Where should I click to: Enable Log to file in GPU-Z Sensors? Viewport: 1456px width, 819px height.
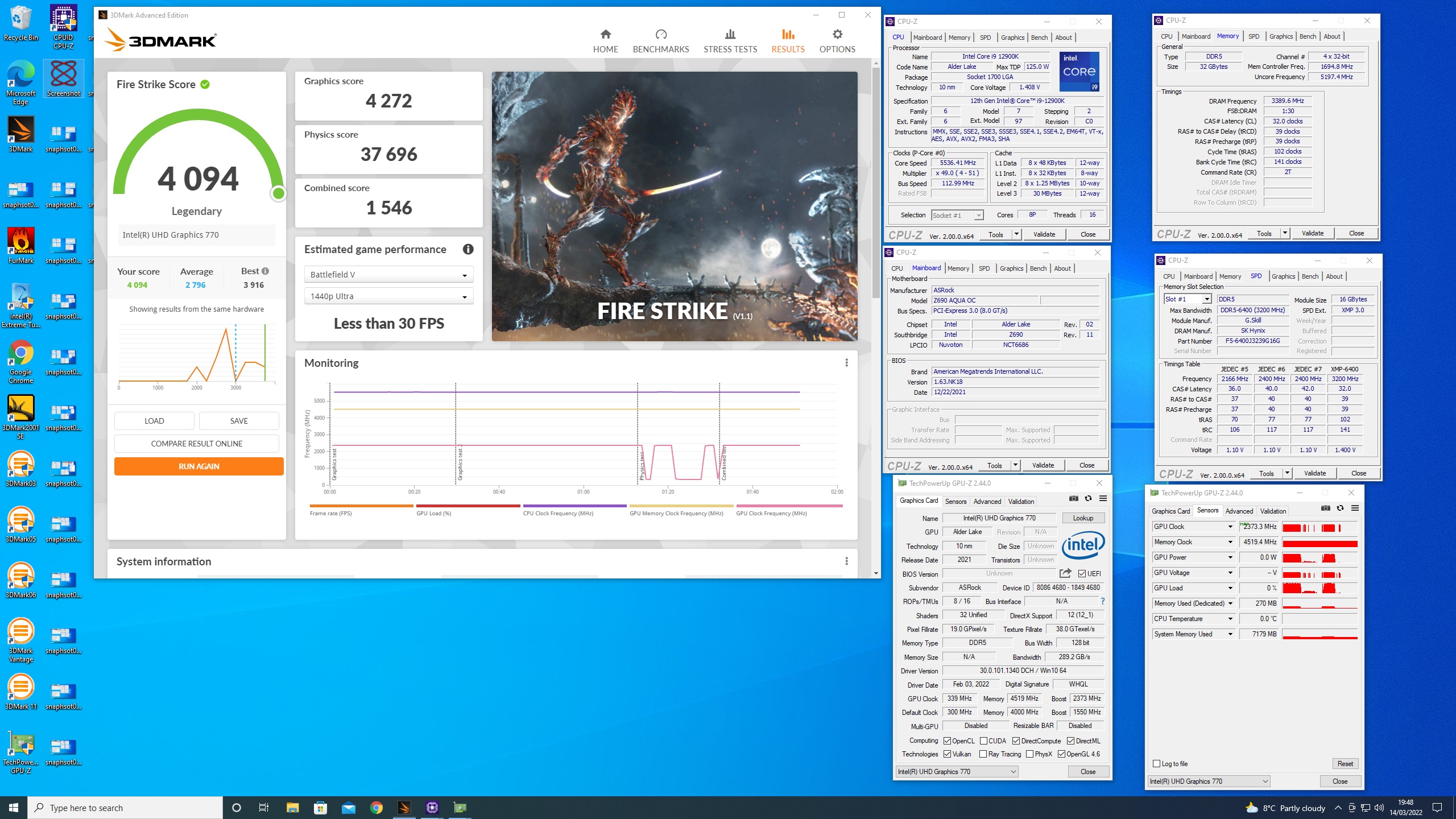click(x=1156, y=764)
